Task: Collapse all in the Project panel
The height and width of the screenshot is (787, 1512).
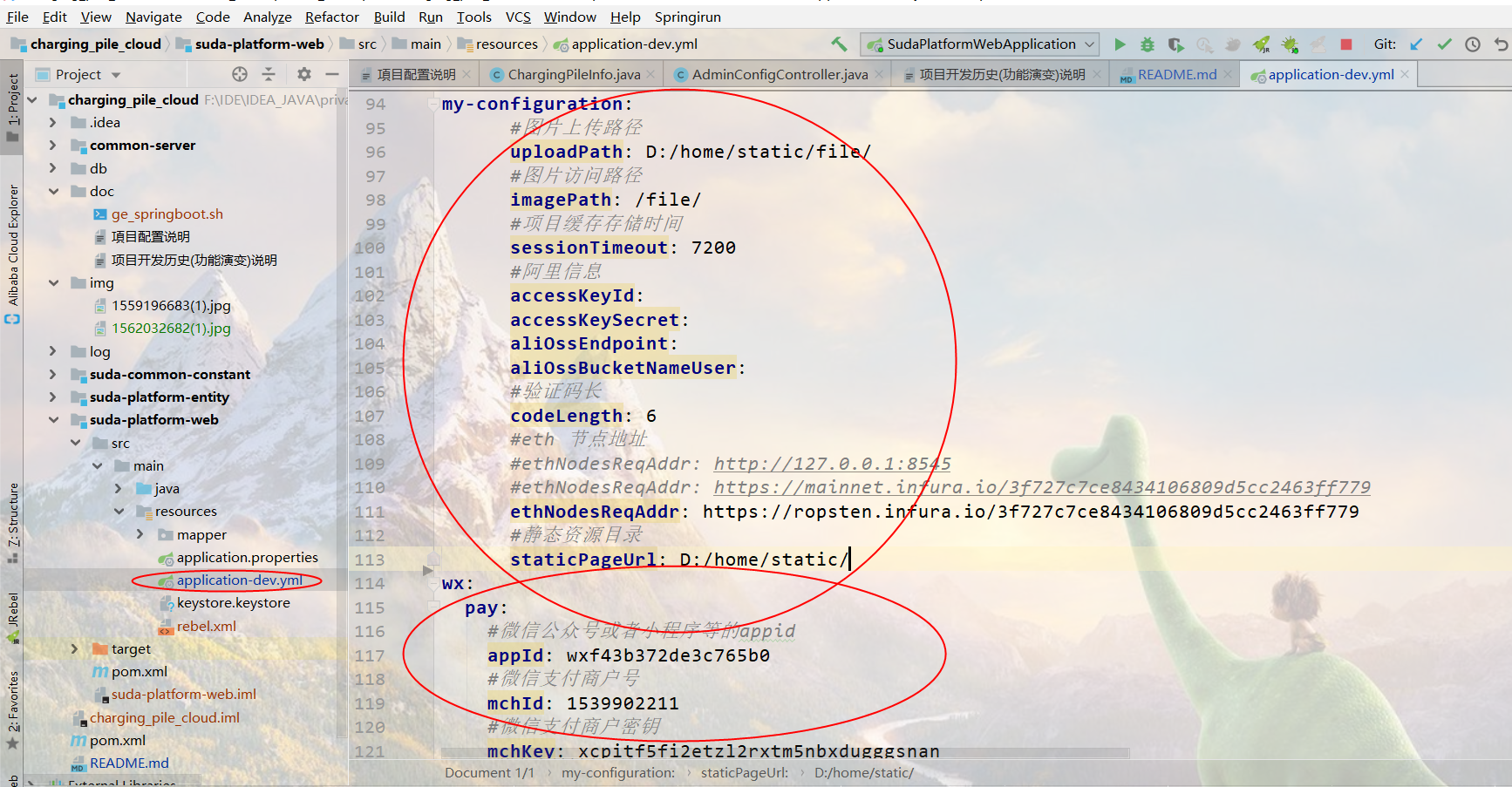Action: coord(267,74)
